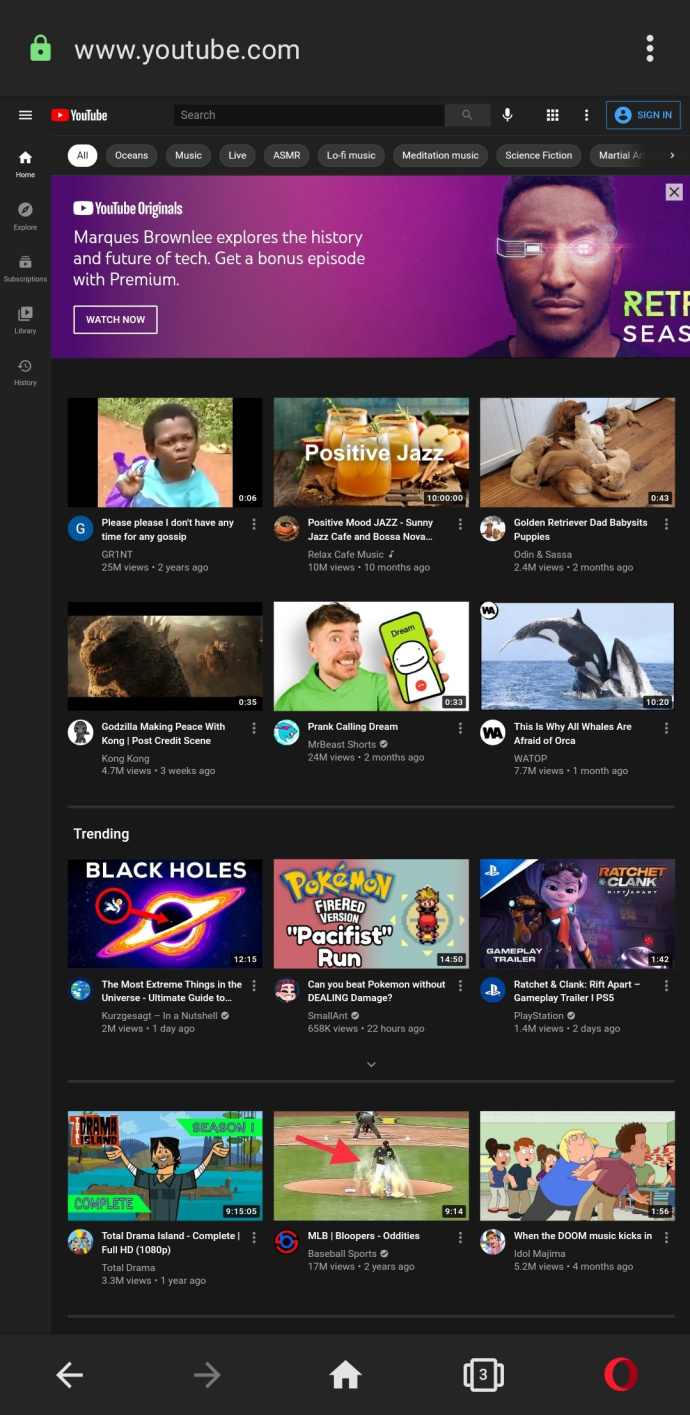Open the YouTube apps grid icon
This screenshot has height=1415, width=690.
tap(552, 115)
